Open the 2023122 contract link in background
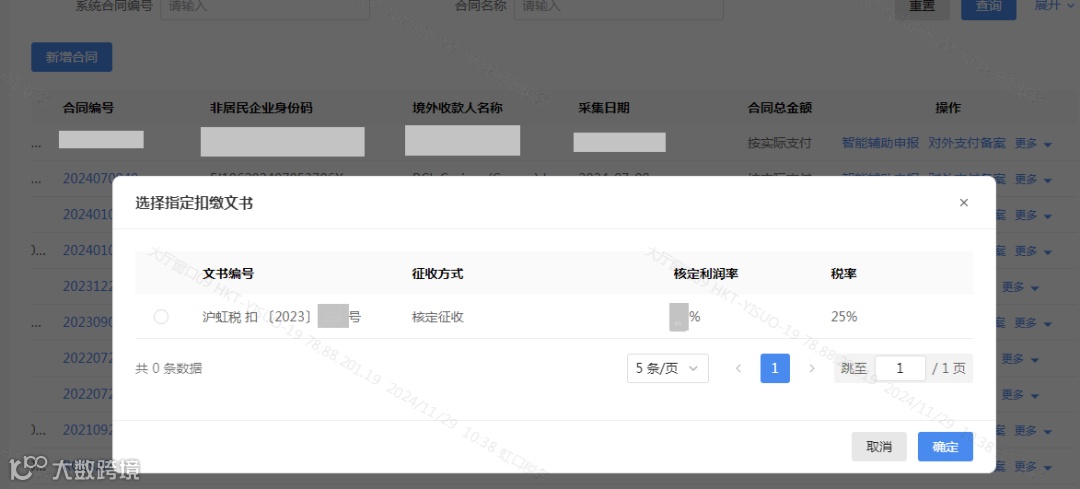The image size is (1080, 489). 87,287
